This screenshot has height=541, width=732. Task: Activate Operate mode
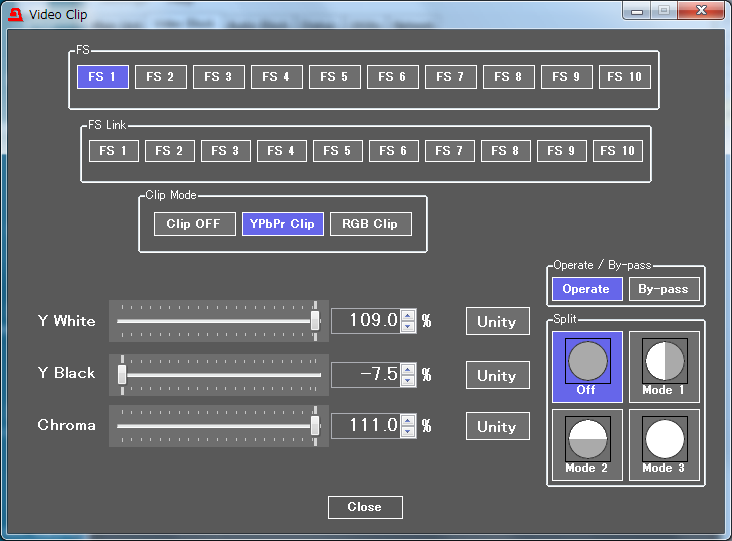(586, 289)
